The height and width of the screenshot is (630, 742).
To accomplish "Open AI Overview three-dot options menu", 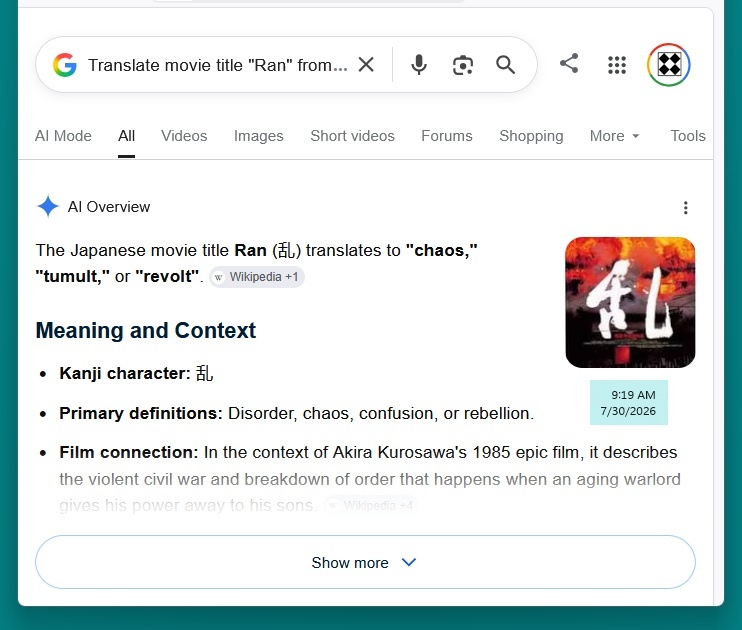I will [685, 207].
